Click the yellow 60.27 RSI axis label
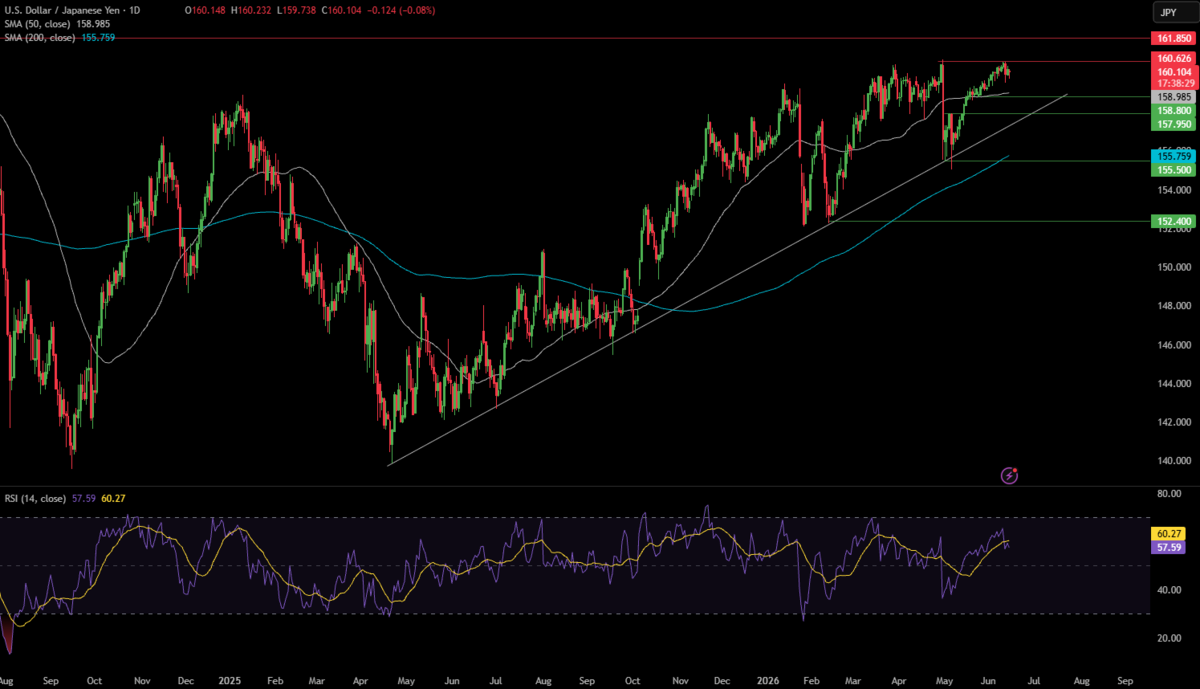Viewport: 1200px width, 689px height. coord(1169,535)
